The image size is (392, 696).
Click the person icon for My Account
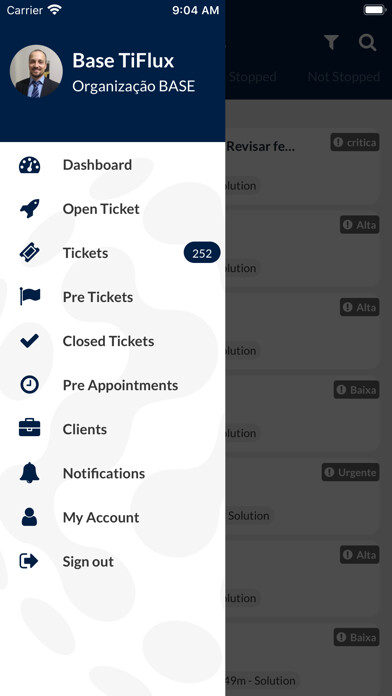pos(29,517)
